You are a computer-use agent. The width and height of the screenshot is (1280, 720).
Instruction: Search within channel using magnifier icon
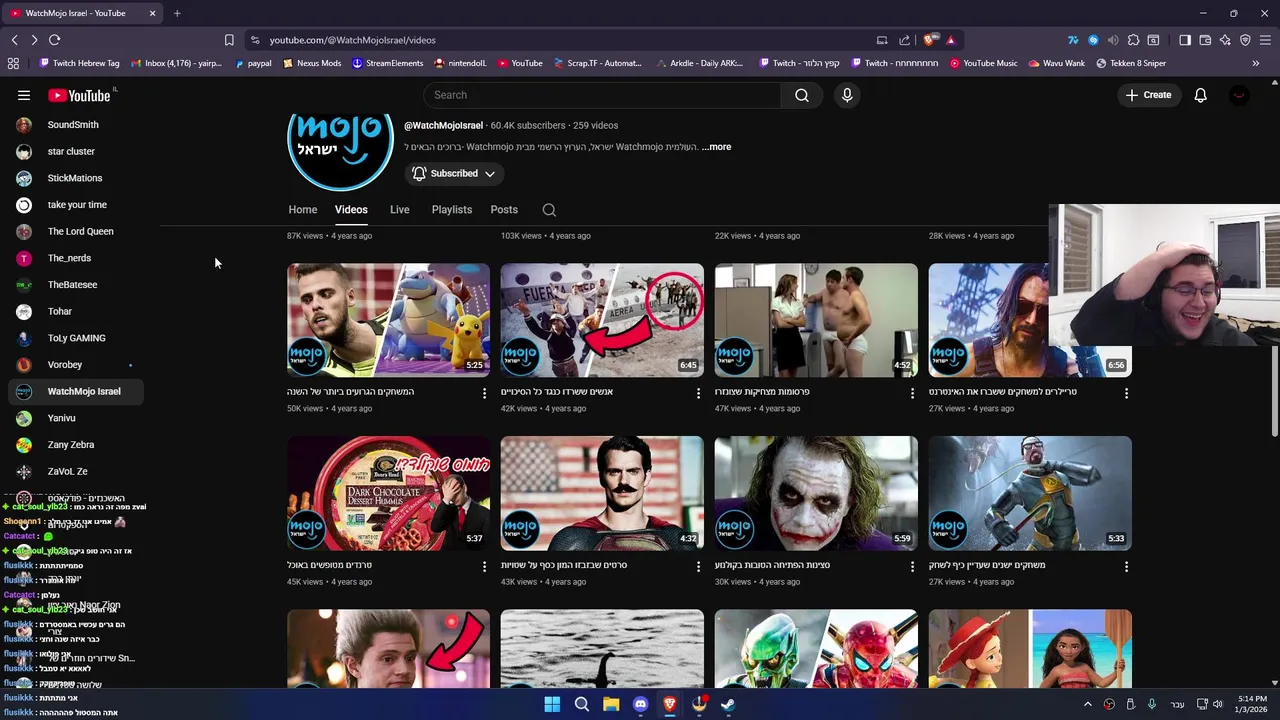coord(549,210)
